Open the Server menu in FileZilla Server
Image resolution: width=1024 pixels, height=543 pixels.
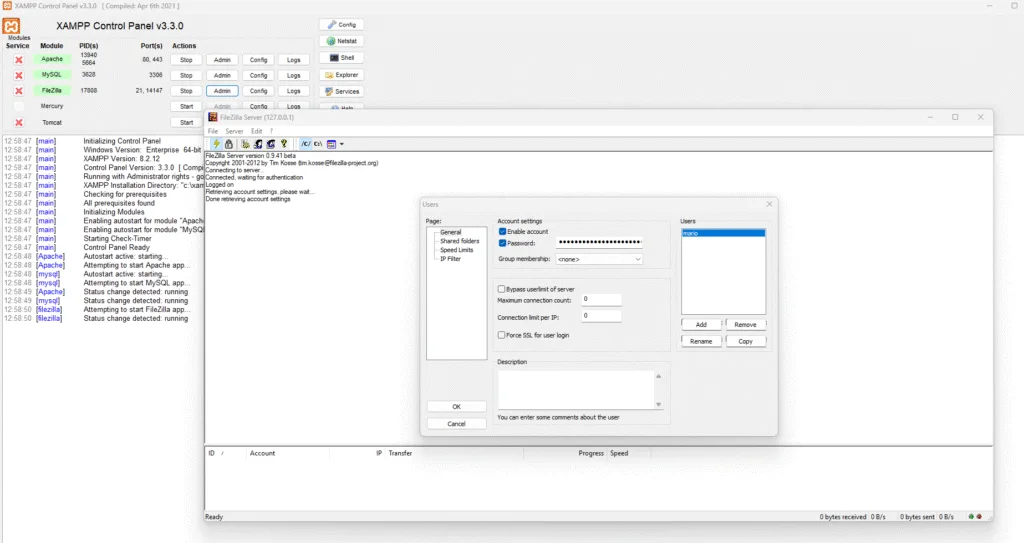(234, 131)
